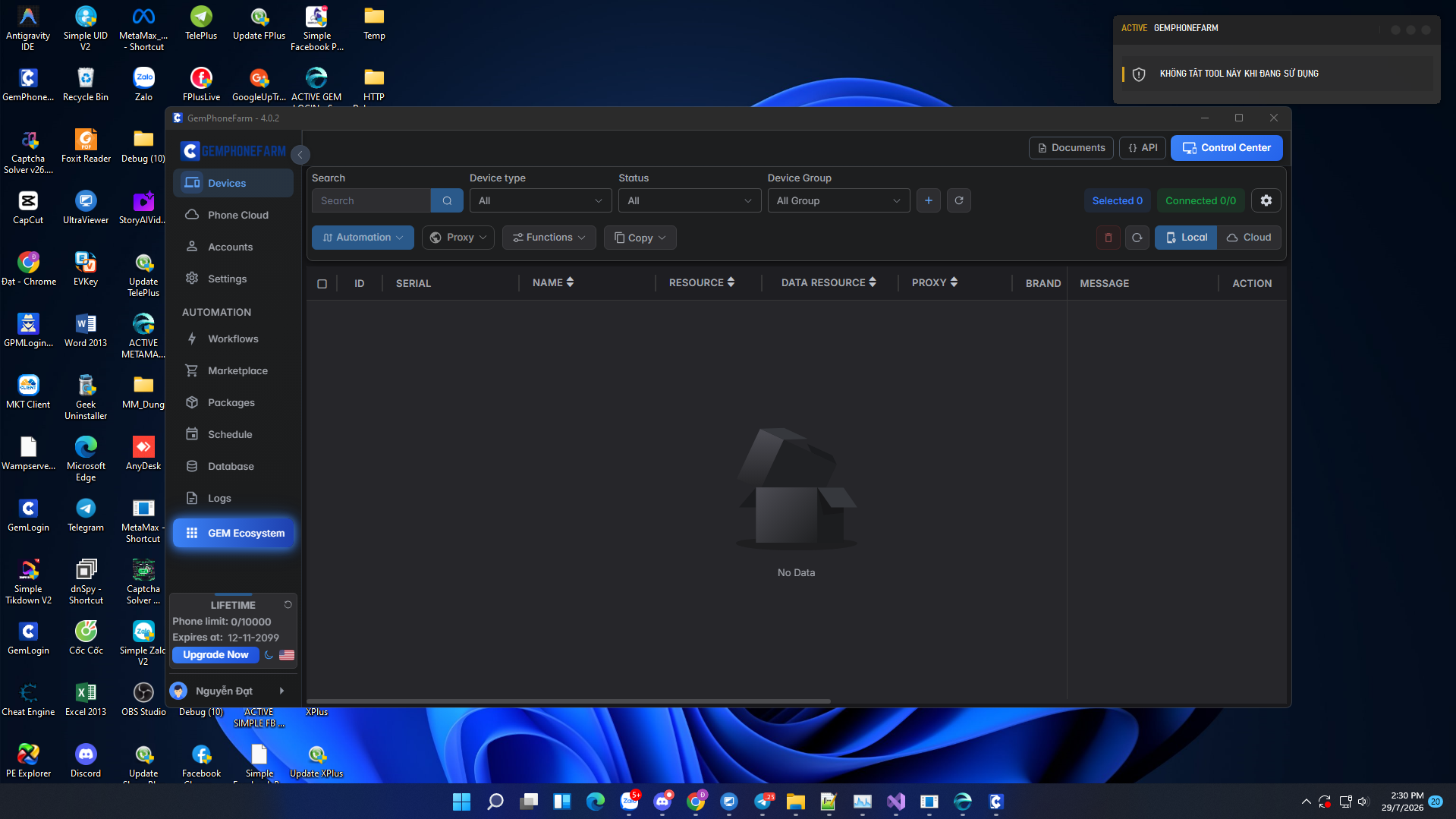Open the FPlusLive desktop icon
The image size is (1456, 819).
[x=201, y=84]
